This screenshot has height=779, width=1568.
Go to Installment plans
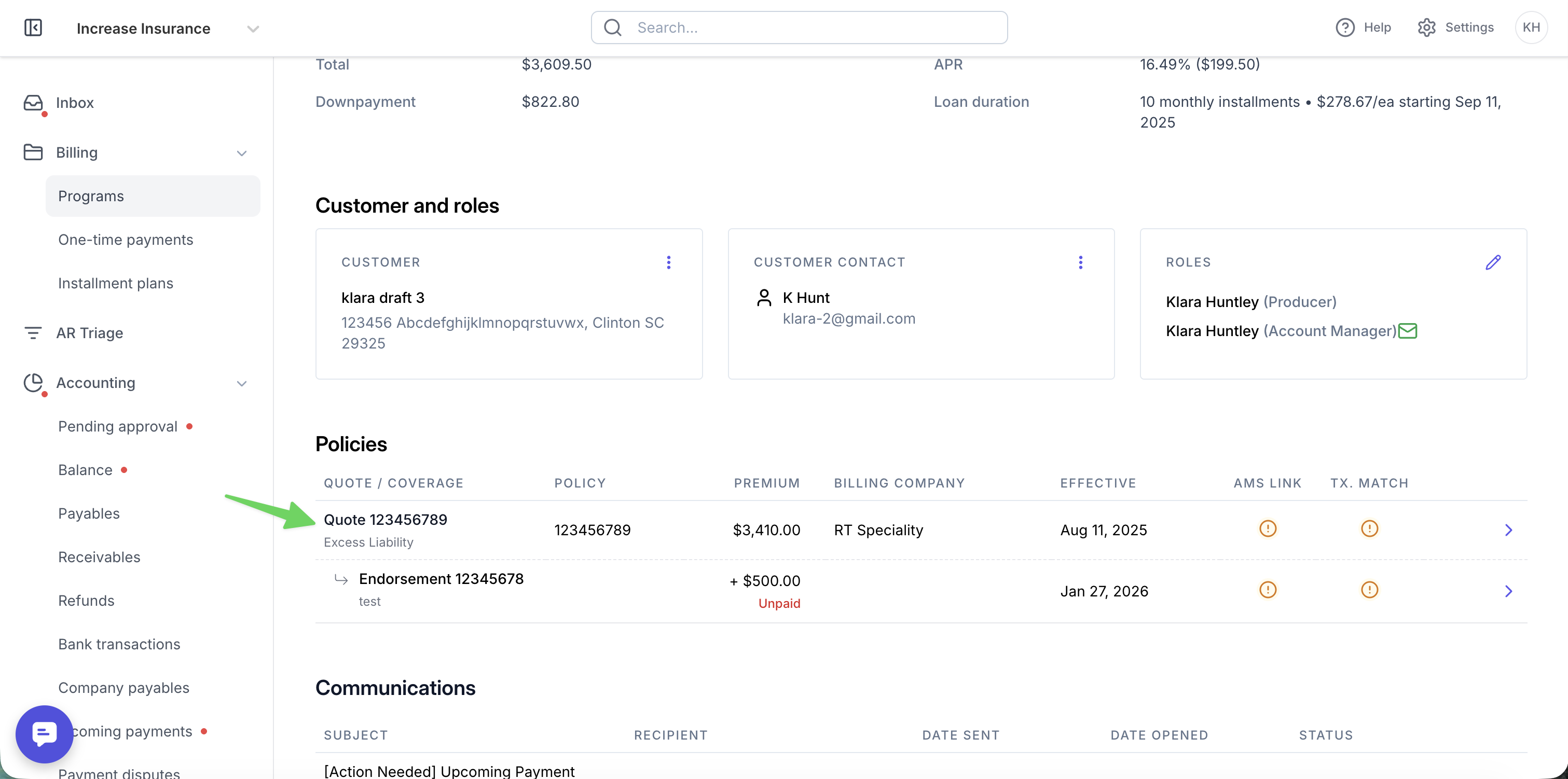tap(116, 283)
